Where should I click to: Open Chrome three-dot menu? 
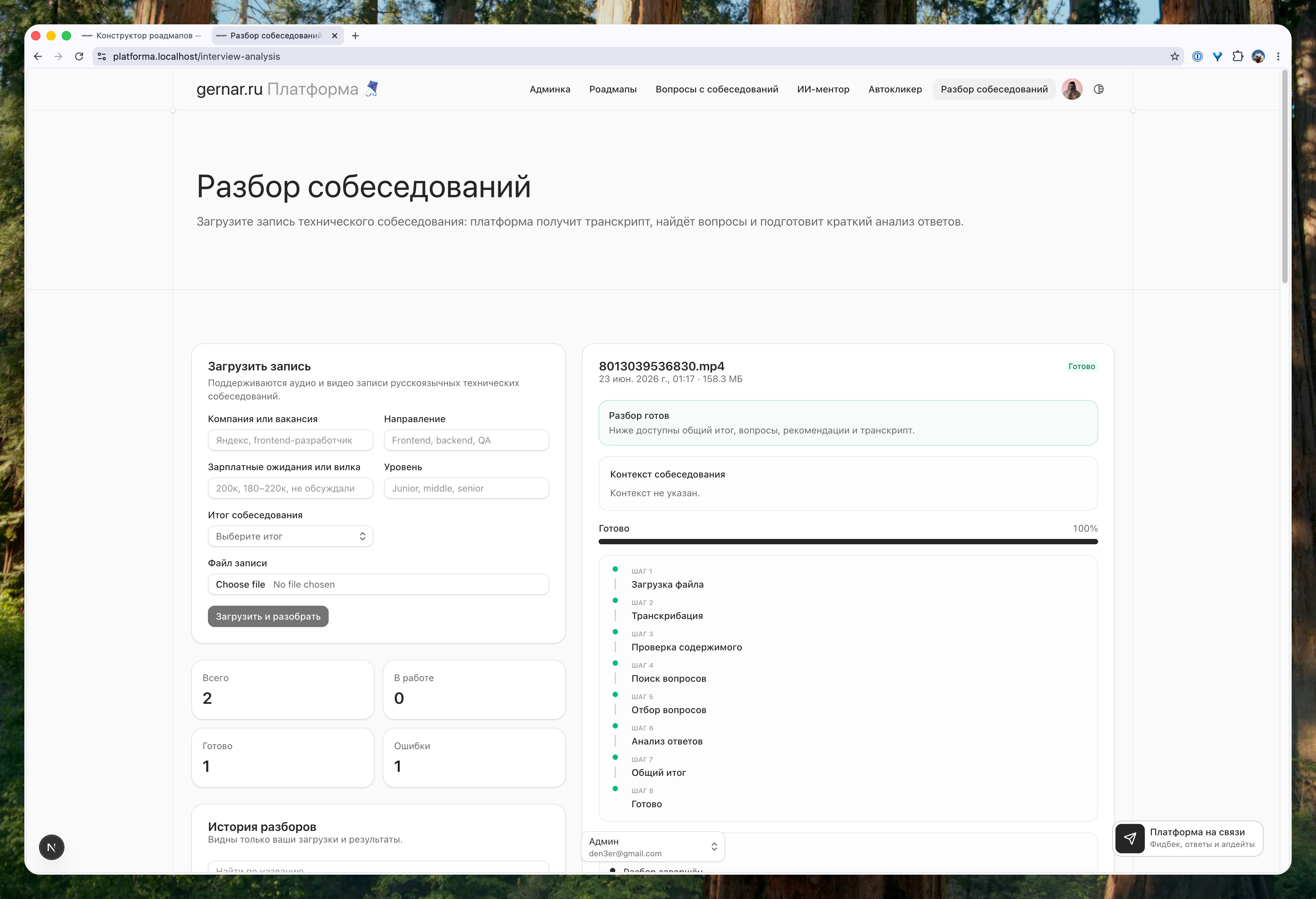coord(1278,57)
